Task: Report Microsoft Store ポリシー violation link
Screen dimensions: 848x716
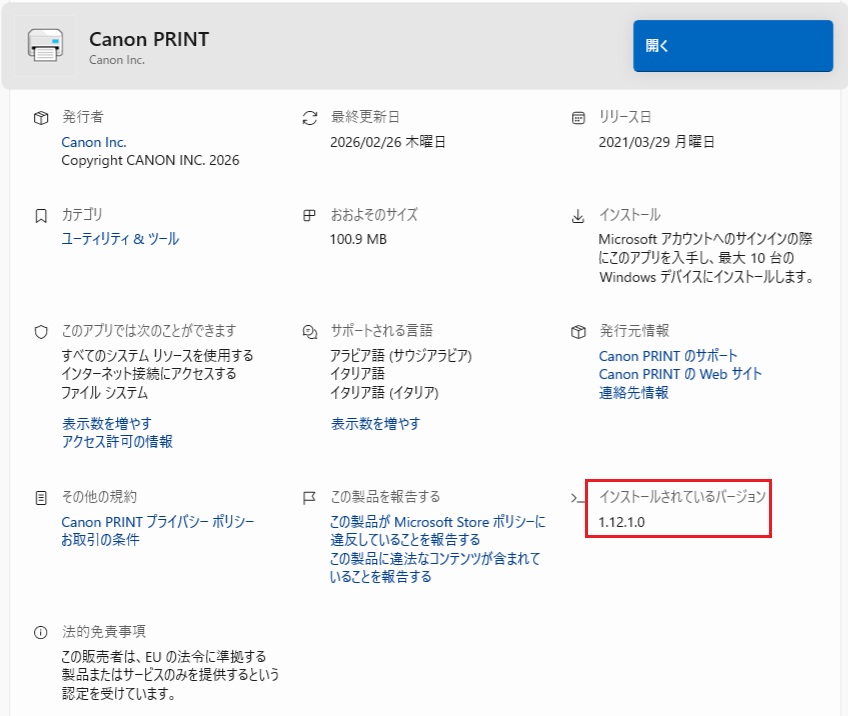Action: [438, 531]
